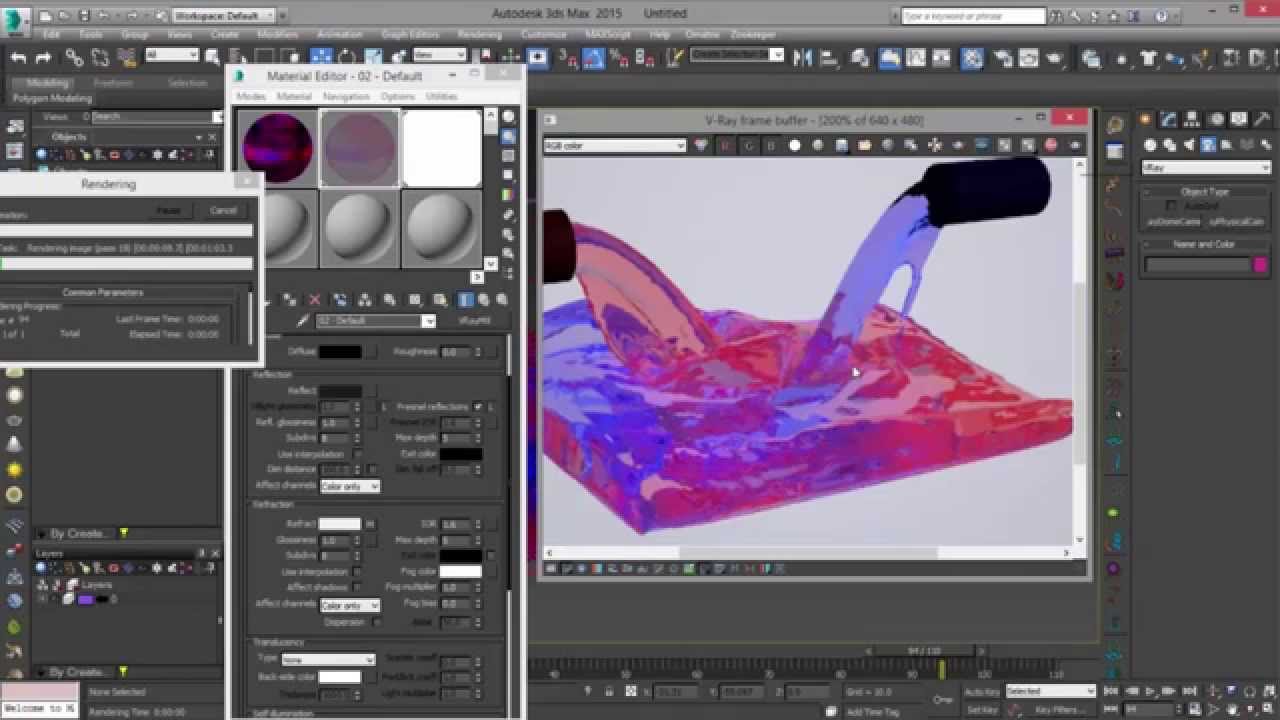Click the vrayPhysicalCamera object type button
The image size is (1280, 720).
click(x=1239, y=221)
